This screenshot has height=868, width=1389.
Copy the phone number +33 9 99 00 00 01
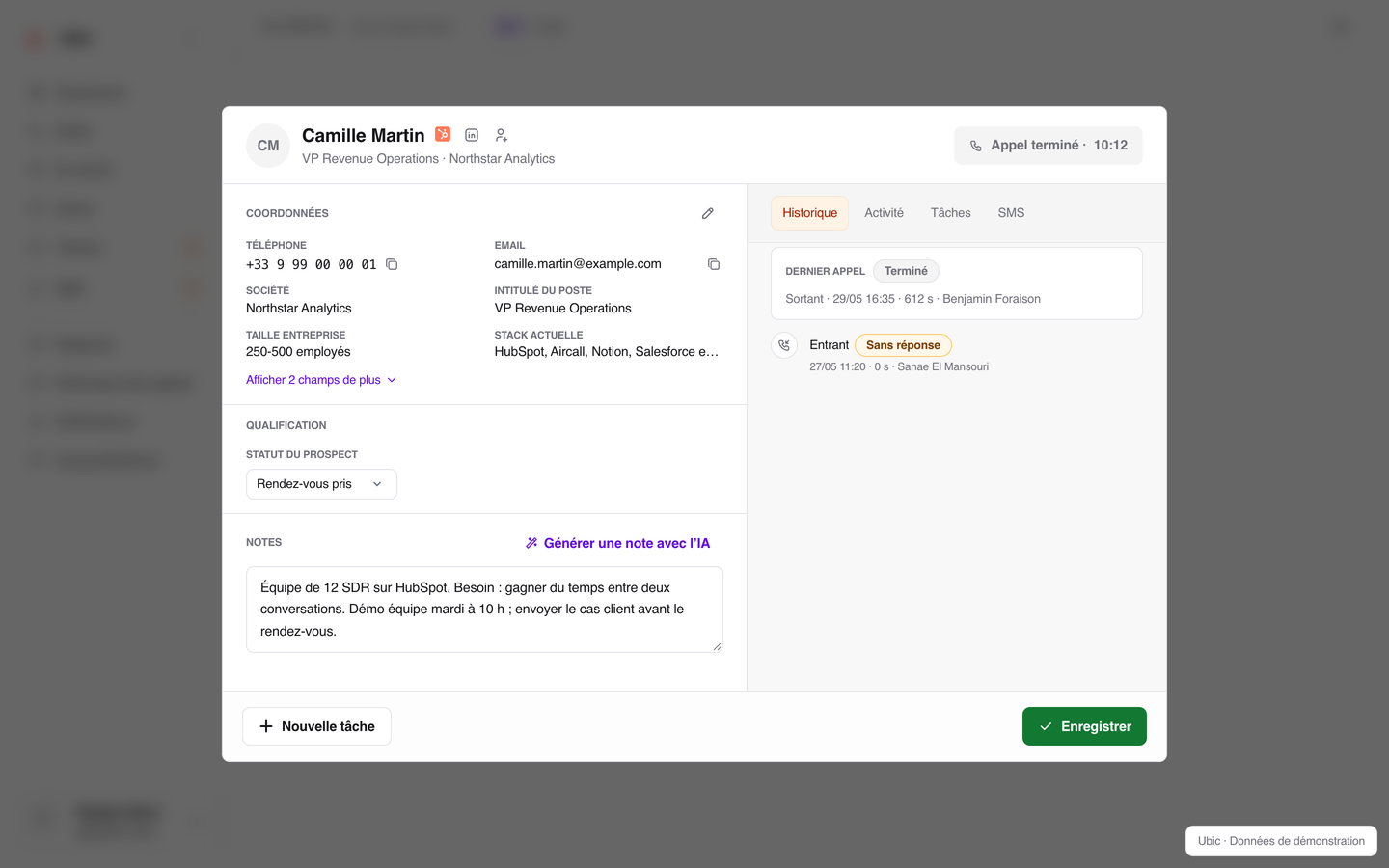392,264
